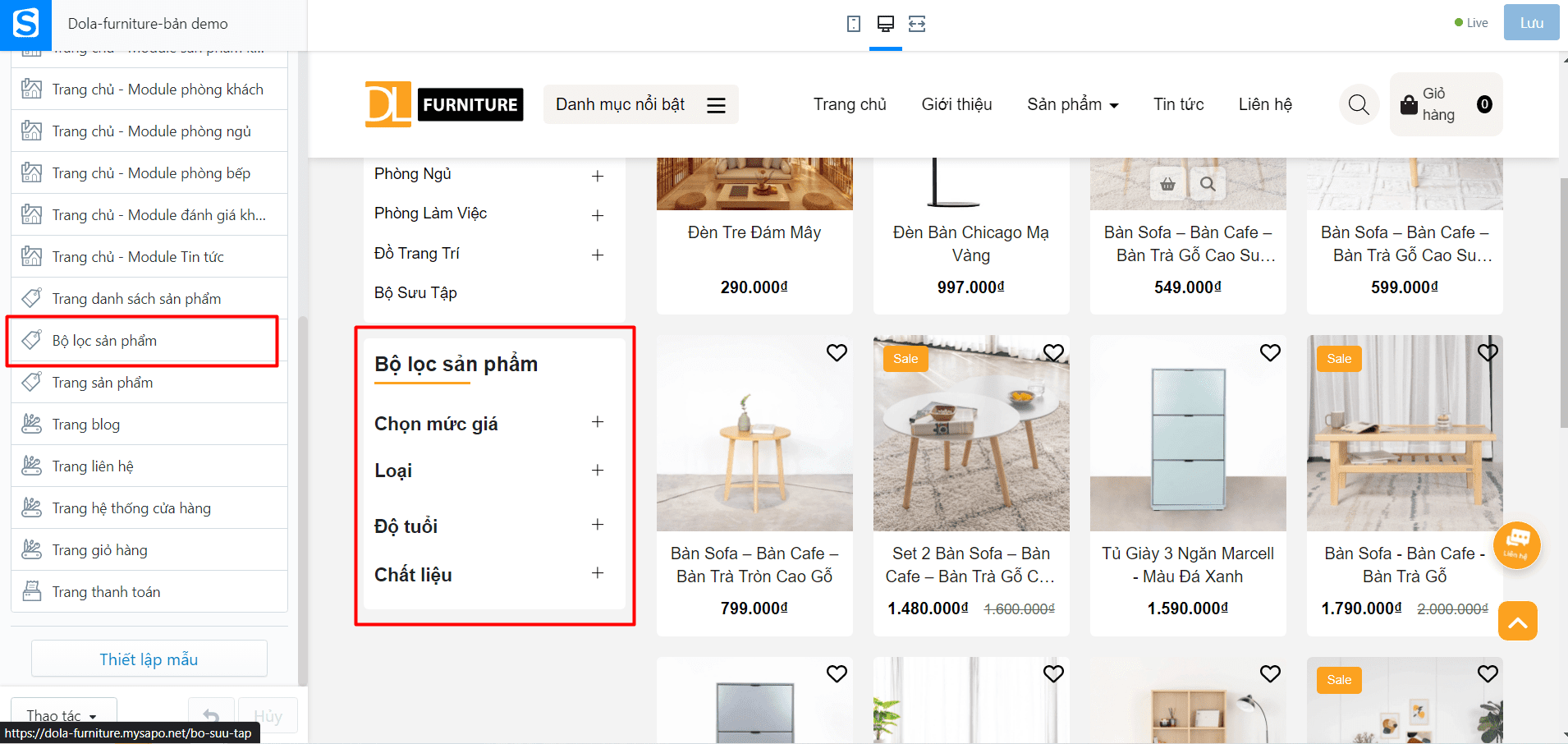Expand the Phòng Ngủ category
Viewport: 1568px width, 744px height.
coord(598,176)
